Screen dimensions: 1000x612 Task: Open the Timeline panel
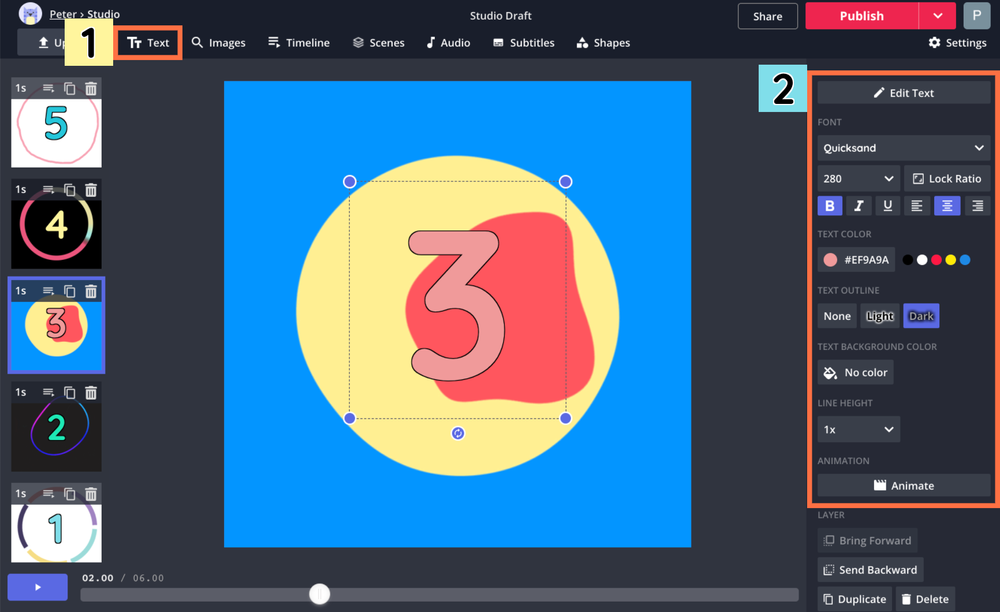(x=298, y=43)
